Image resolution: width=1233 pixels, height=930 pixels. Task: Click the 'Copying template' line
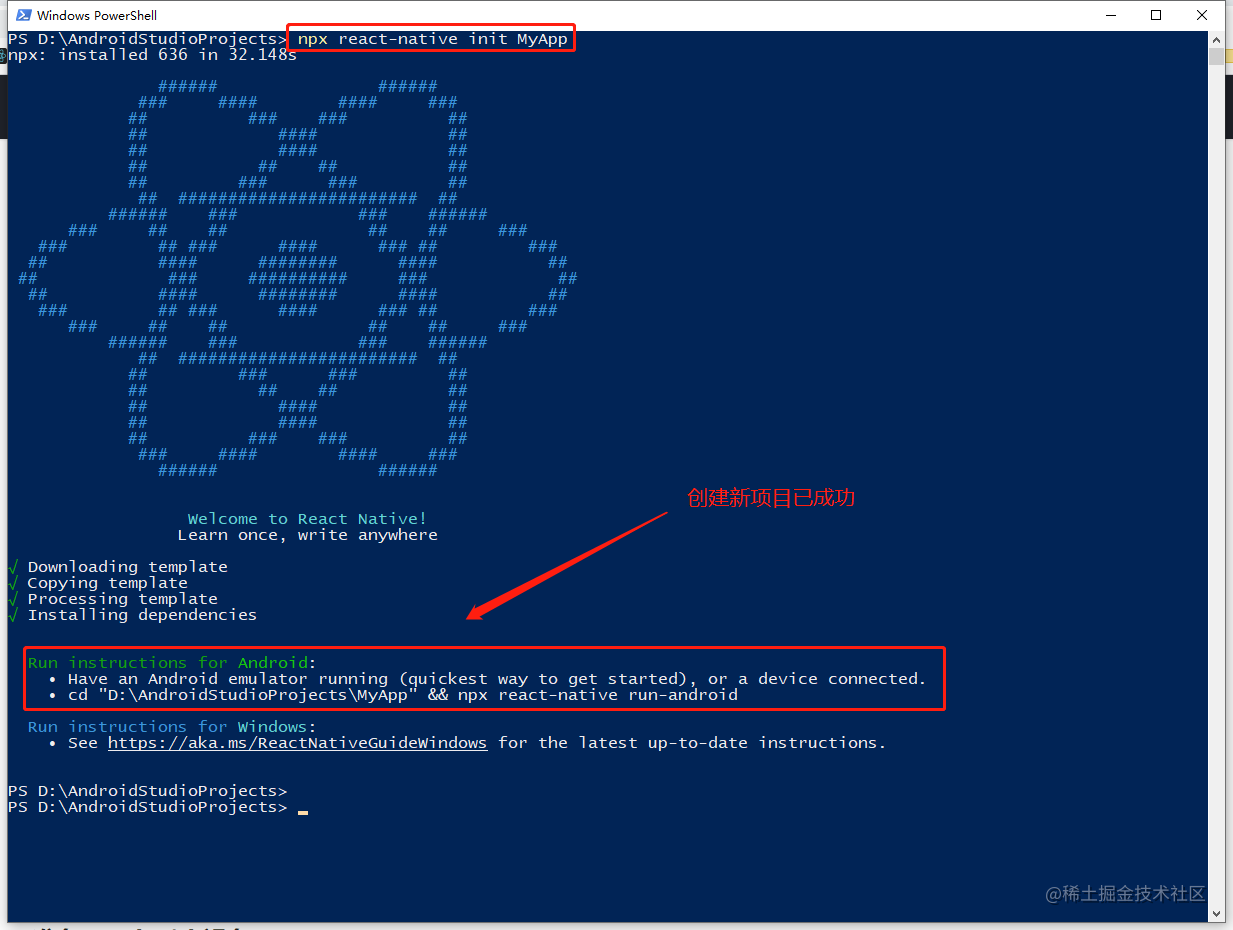pos(98,583)
